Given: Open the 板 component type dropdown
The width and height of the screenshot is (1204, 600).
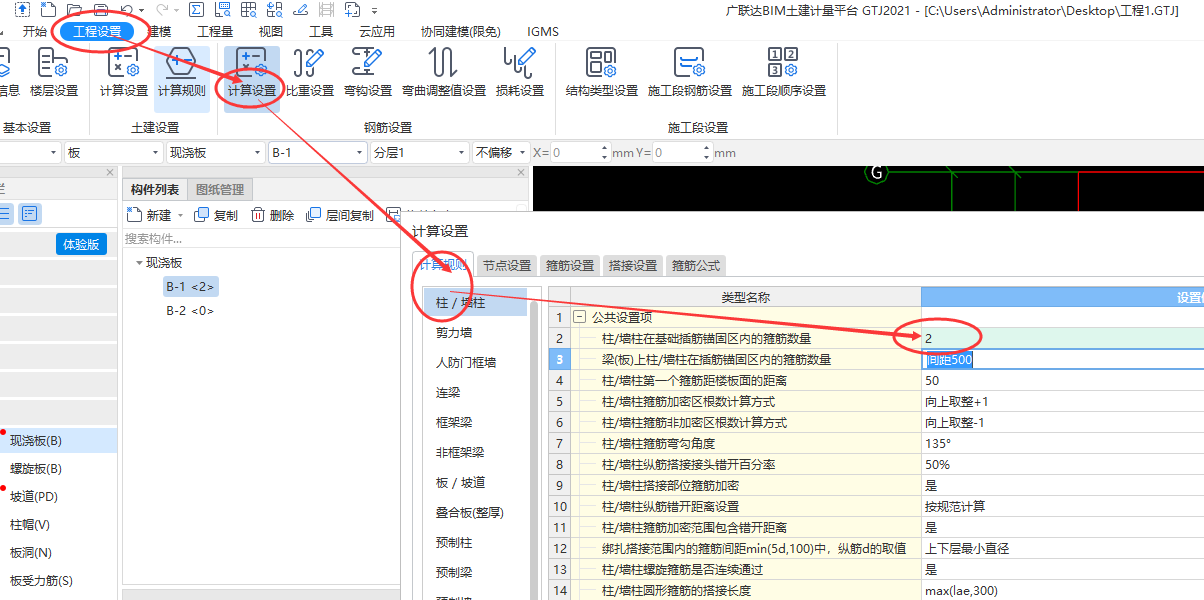Looking at the screenshot, I should coord(154,153).
